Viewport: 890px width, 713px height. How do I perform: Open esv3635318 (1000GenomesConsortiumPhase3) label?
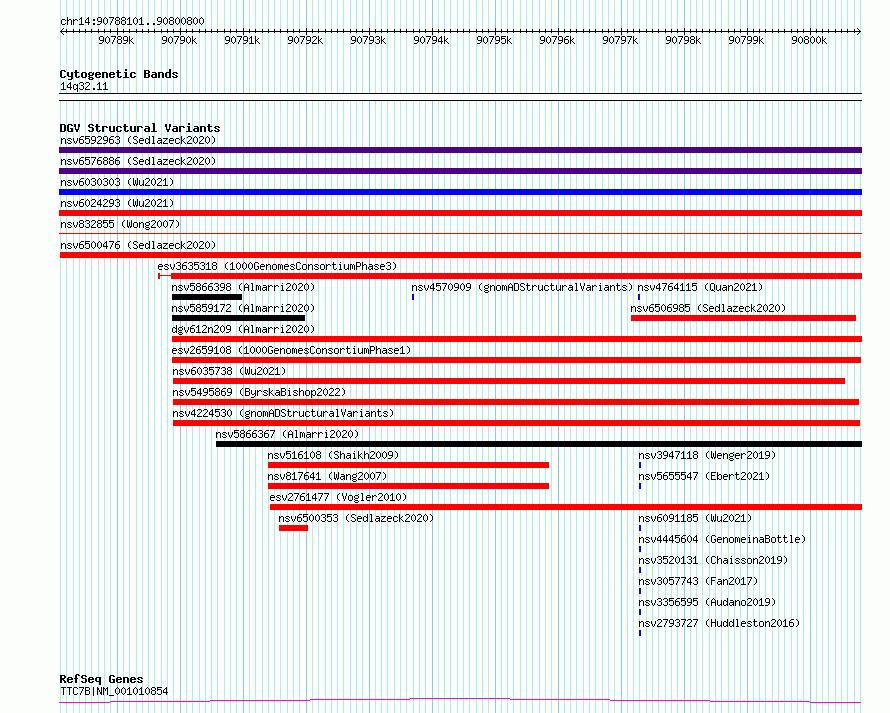(277, 266)
